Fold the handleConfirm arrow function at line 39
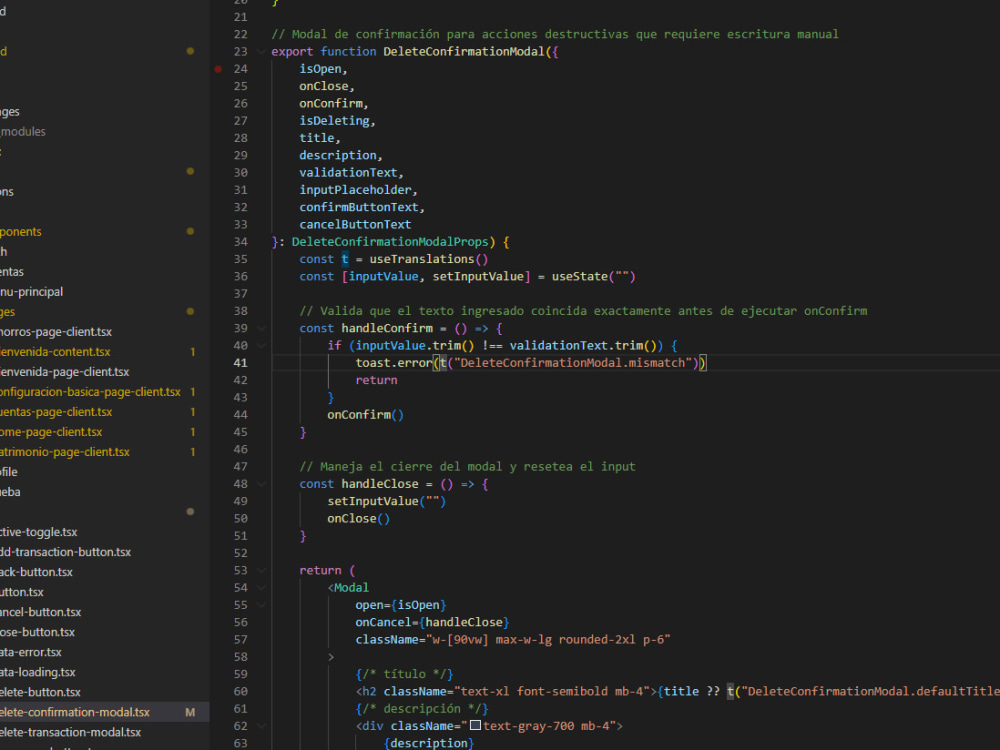This screenshot has height=750, width=1000. (x=261, y=328)
